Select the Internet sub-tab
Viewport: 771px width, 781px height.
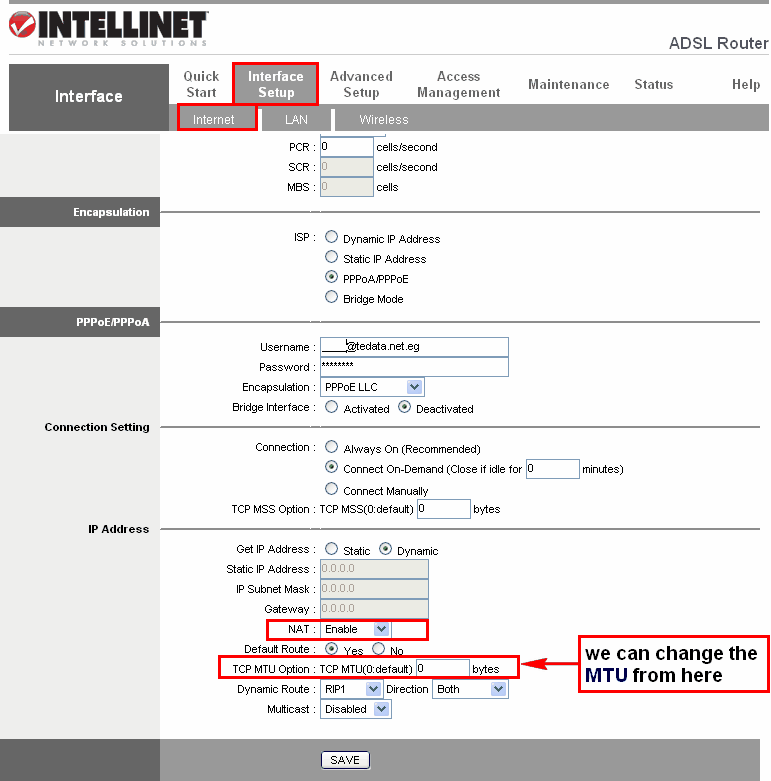click(x=213, y=120)
